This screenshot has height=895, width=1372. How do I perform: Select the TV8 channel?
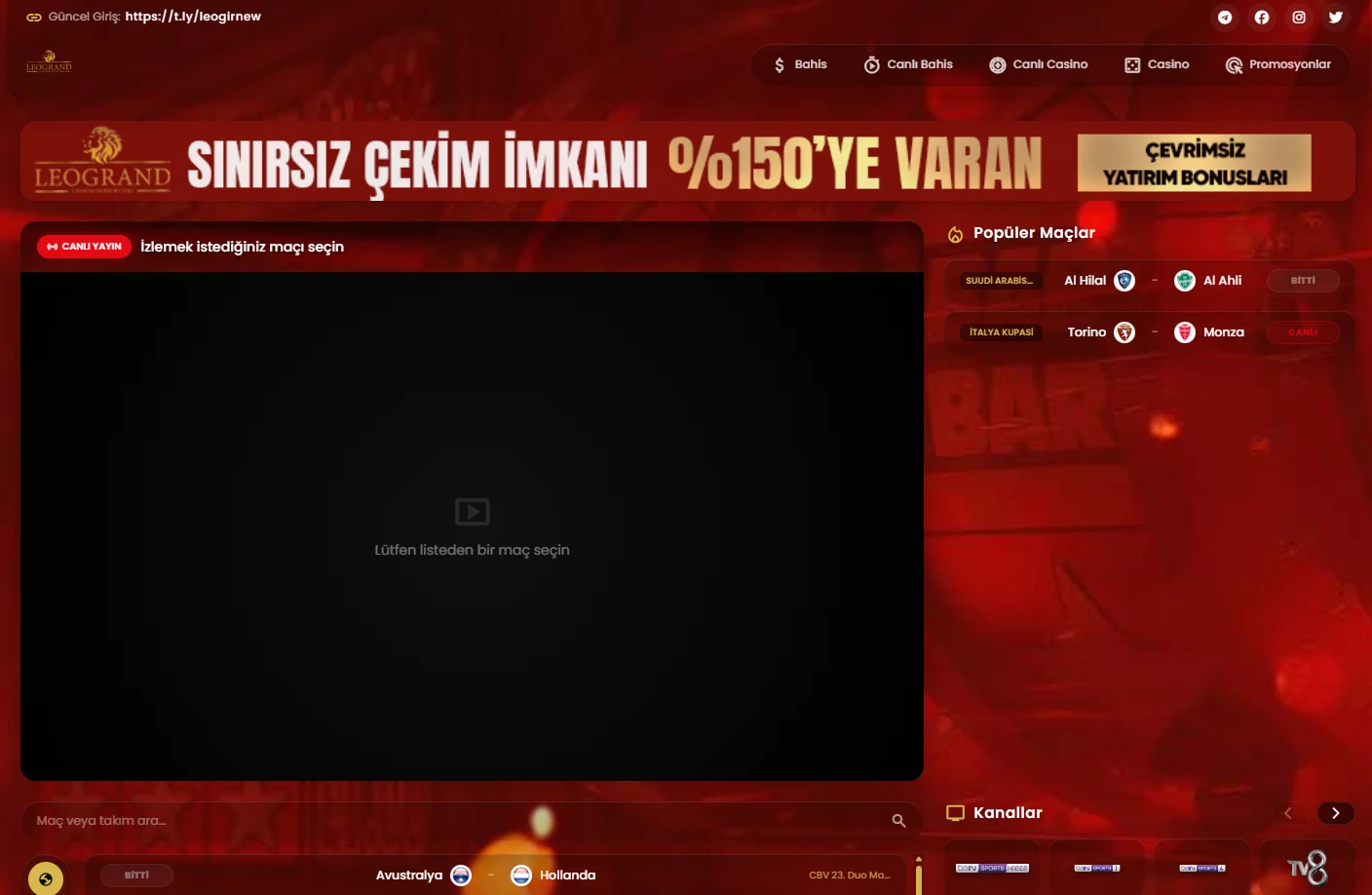[x=1308, y=868]
